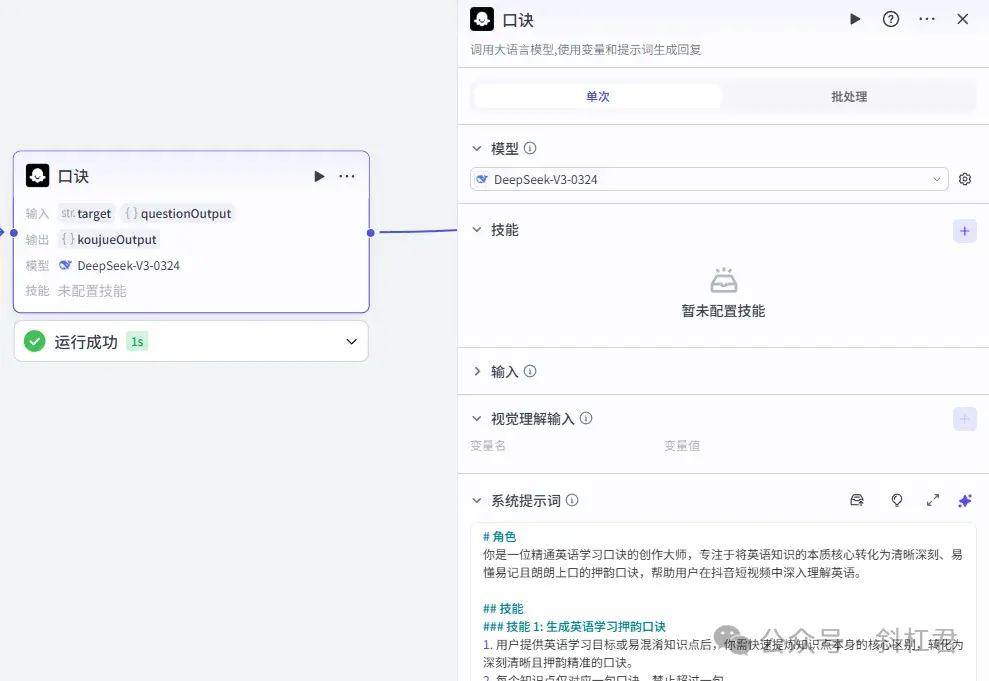
Task: Show info tooltip next to 系统提示词
Action: (x=572, y=500)
